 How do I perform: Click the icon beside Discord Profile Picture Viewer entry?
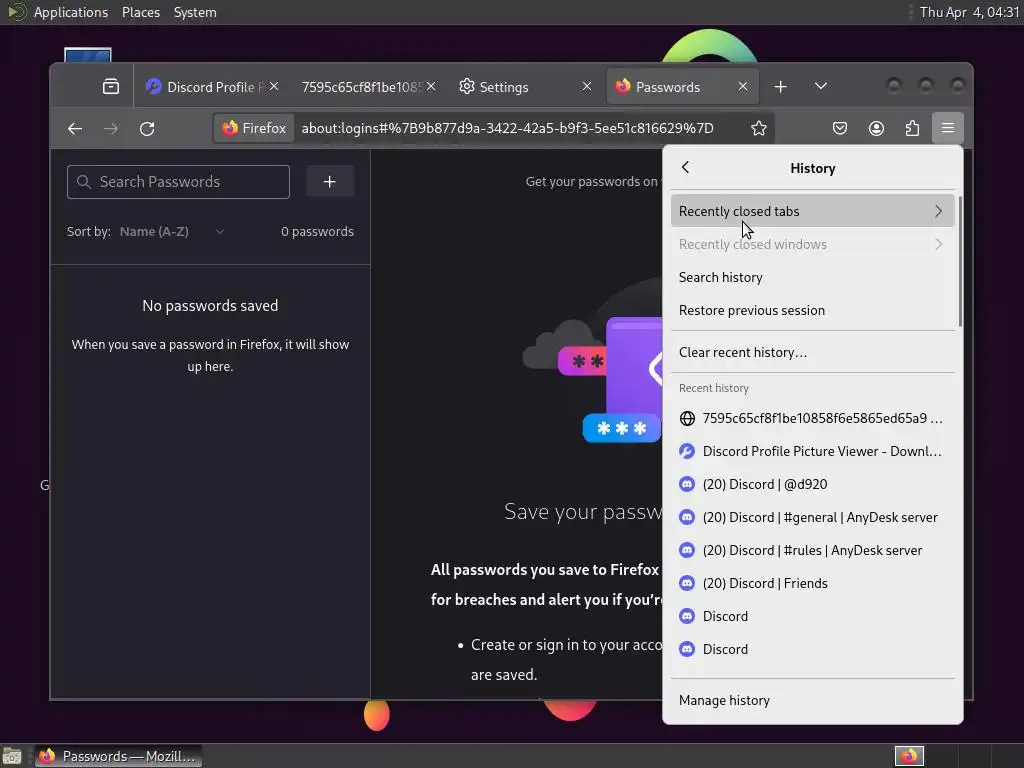tap(687, 451)
